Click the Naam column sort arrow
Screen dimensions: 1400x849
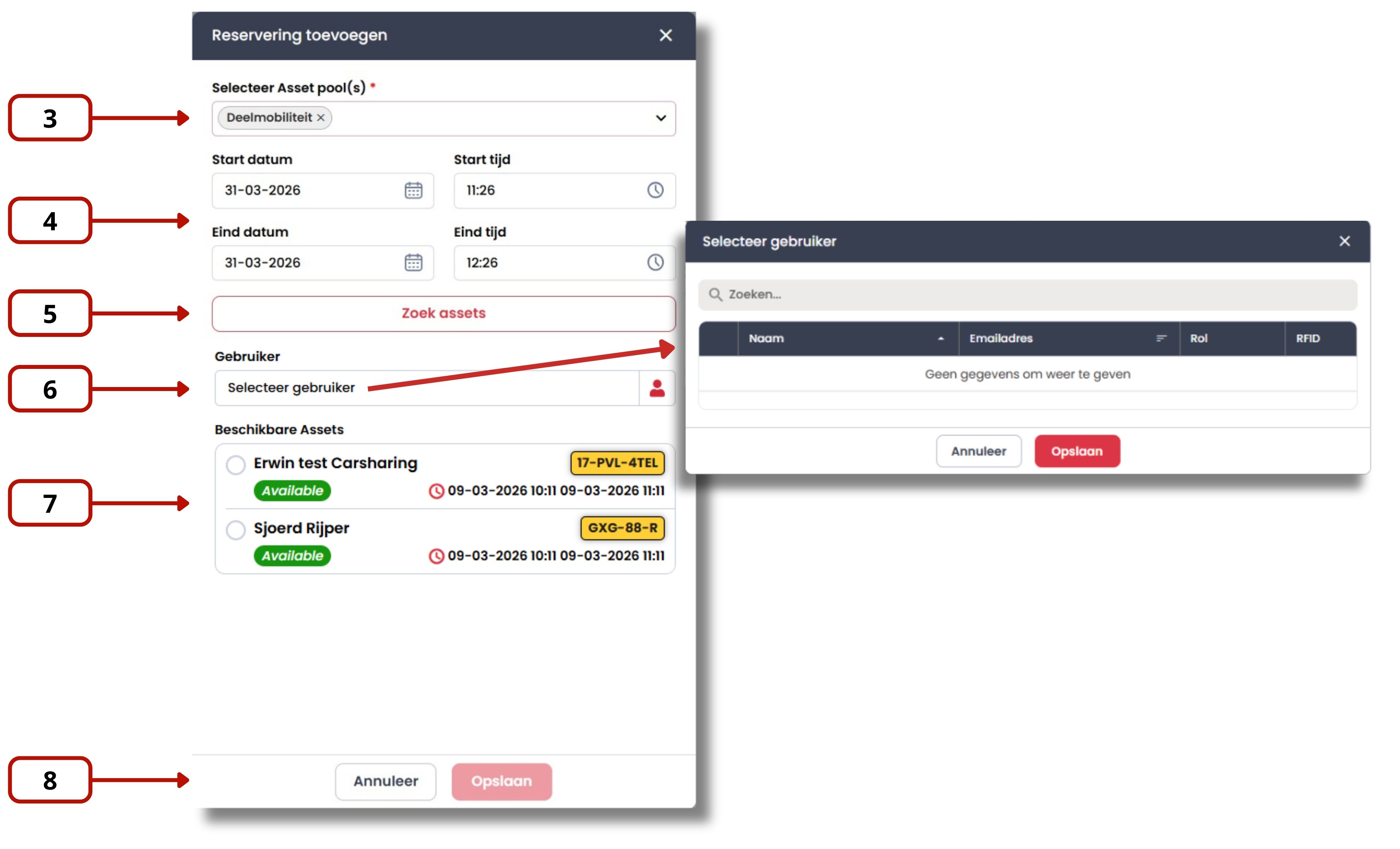coord(940,339)
